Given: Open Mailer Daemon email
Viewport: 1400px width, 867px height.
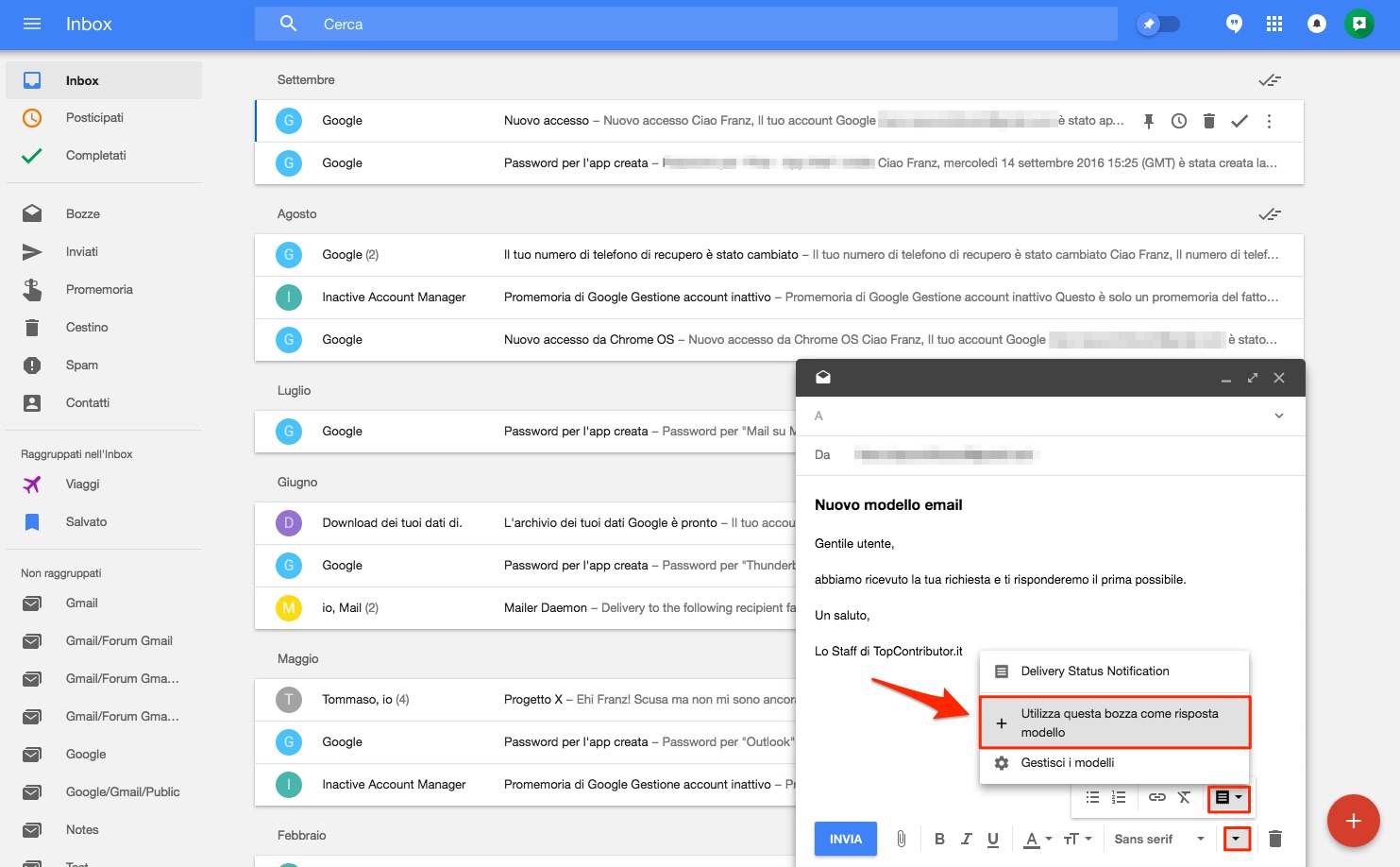Looking at the screenshot, I should (x=525, y=608).
